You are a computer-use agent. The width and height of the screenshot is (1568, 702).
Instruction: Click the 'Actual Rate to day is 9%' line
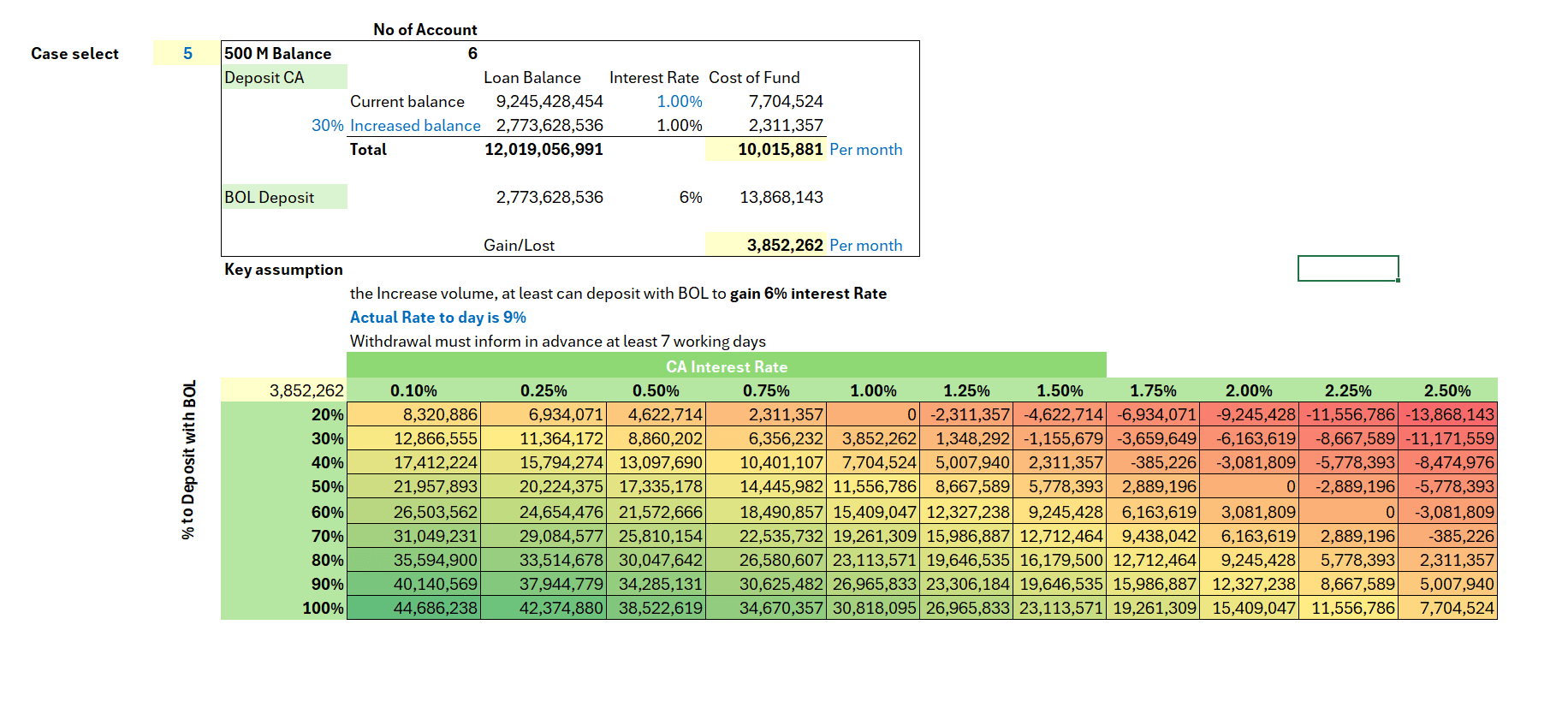437,317
